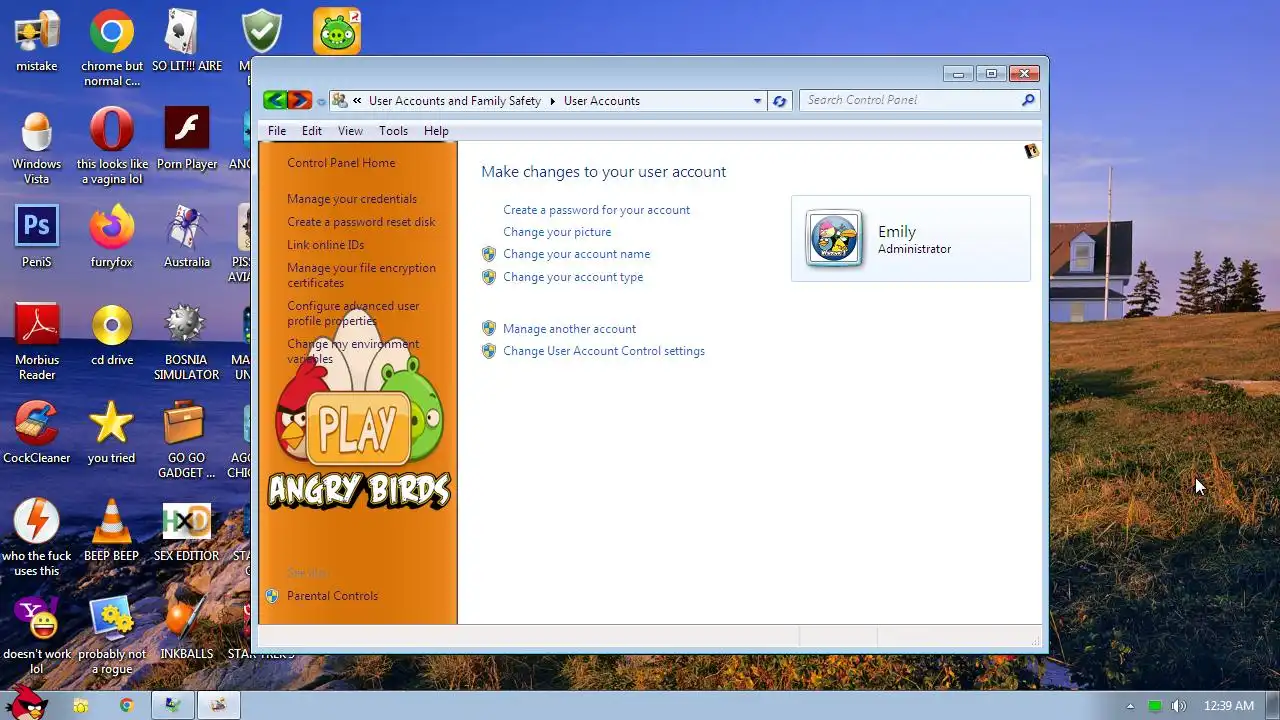
Task: Open the 'cd drive' desktop icon
Action: 112,334
